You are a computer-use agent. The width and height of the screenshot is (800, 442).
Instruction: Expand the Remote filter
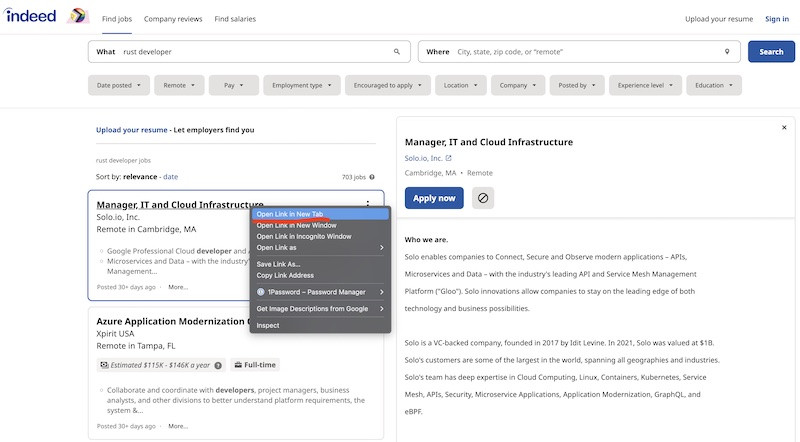[x=179, y=85]
